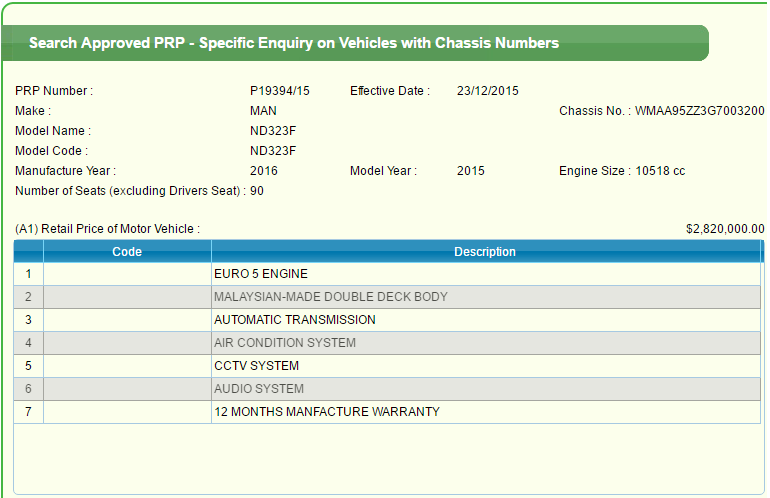Select the 12 MONTHS MANFACTURE WARRANTY row
The image size is (770, 498).
[387, 412]
